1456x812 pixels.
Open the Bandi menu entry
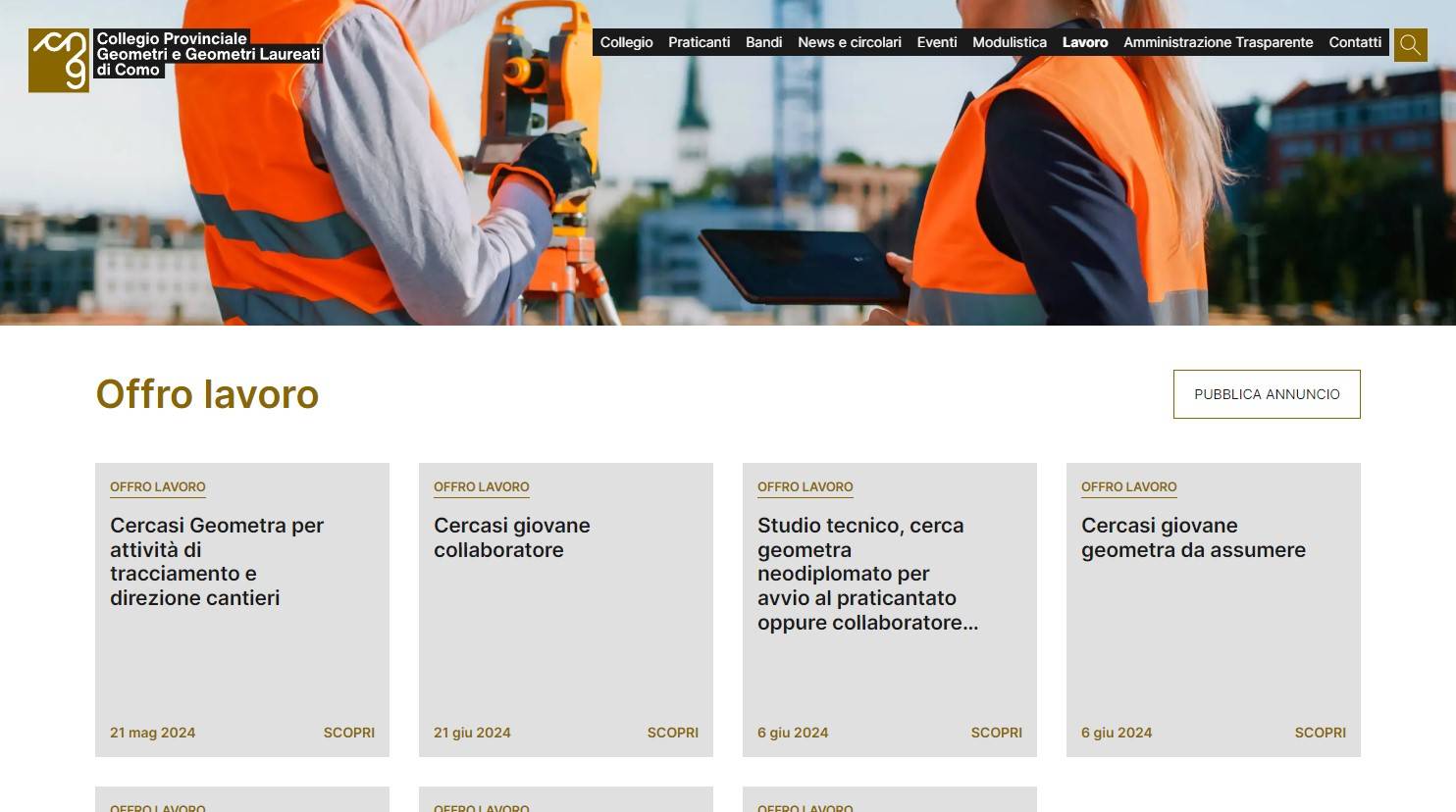pyautogui.click(x=763, y=42)
